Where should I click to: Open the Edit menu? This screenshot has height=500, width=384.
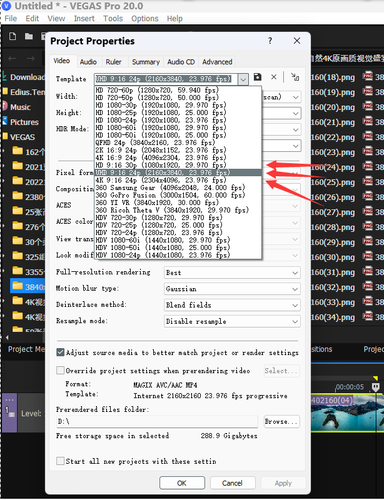32,18
